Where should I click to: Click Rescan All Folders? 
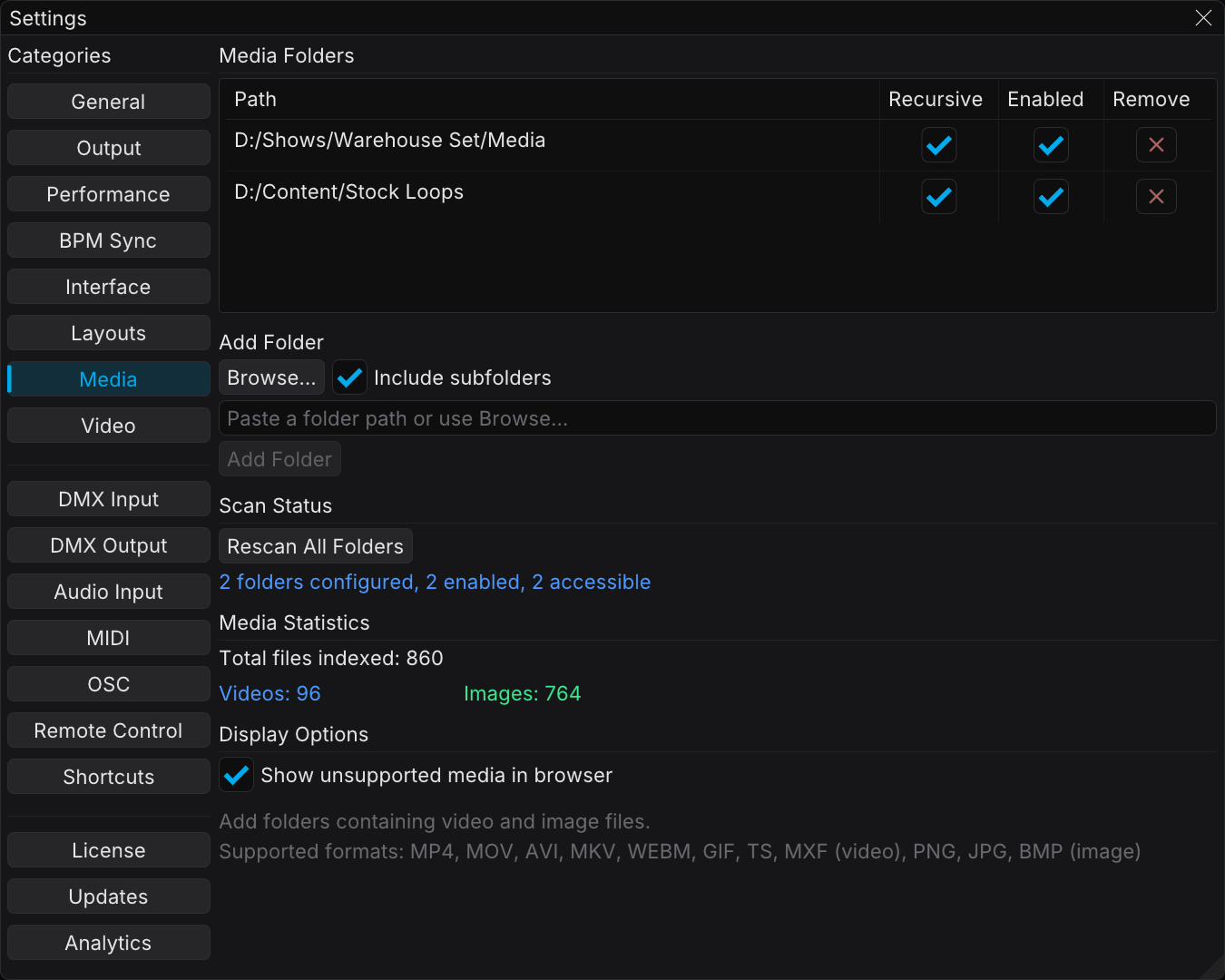tap(316, 546)
